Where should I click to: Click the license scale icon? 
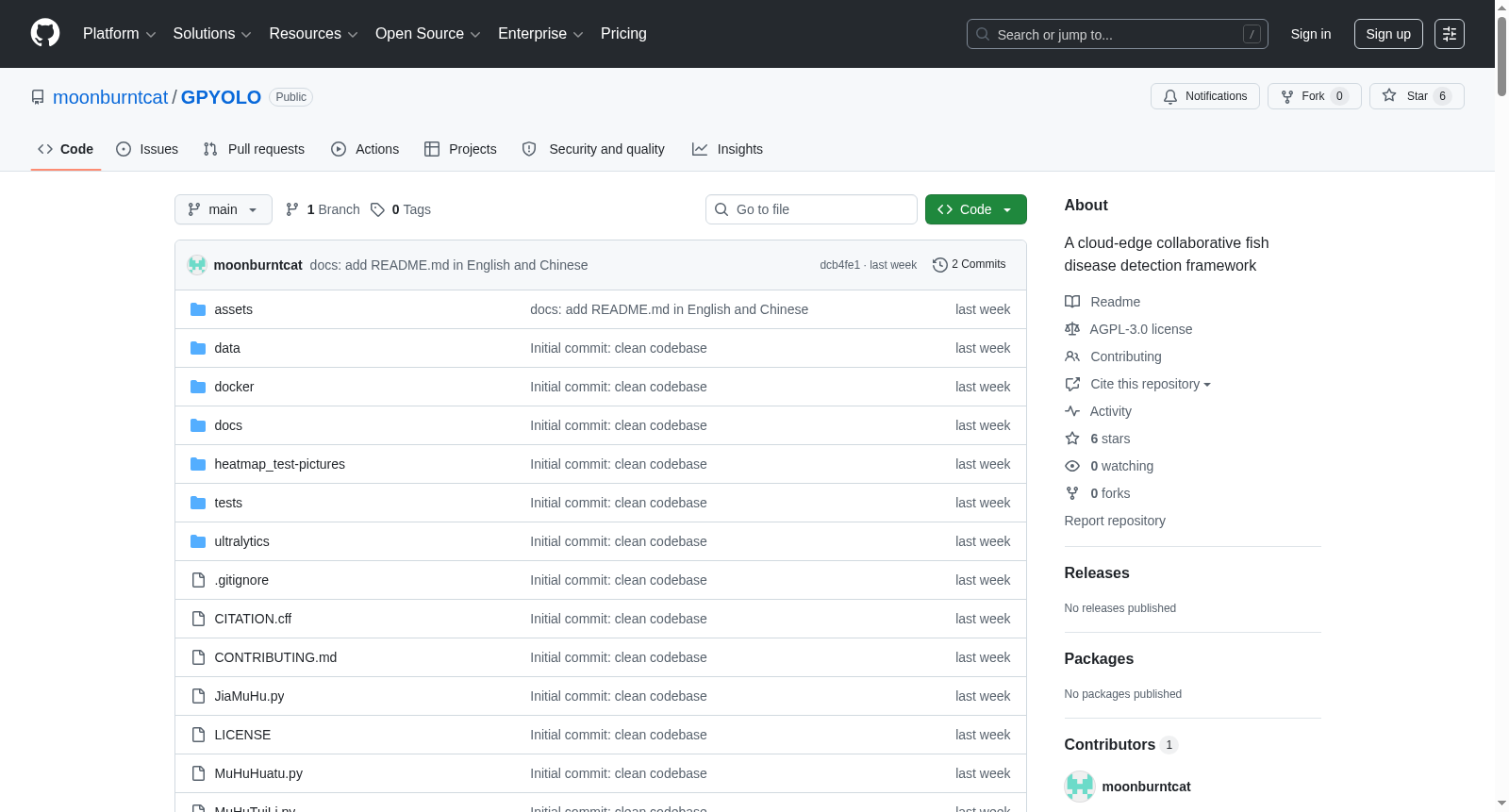click(x=1072, y=329)
